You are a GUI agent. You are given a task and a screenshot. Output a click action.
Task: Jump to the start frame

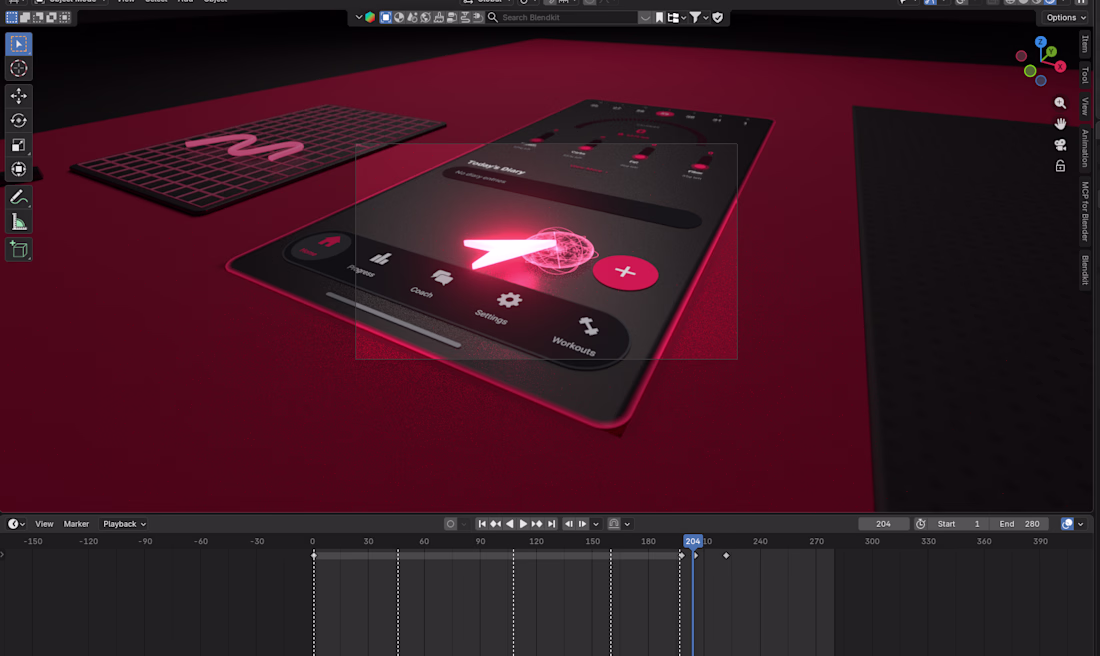(x=482, y=524)
